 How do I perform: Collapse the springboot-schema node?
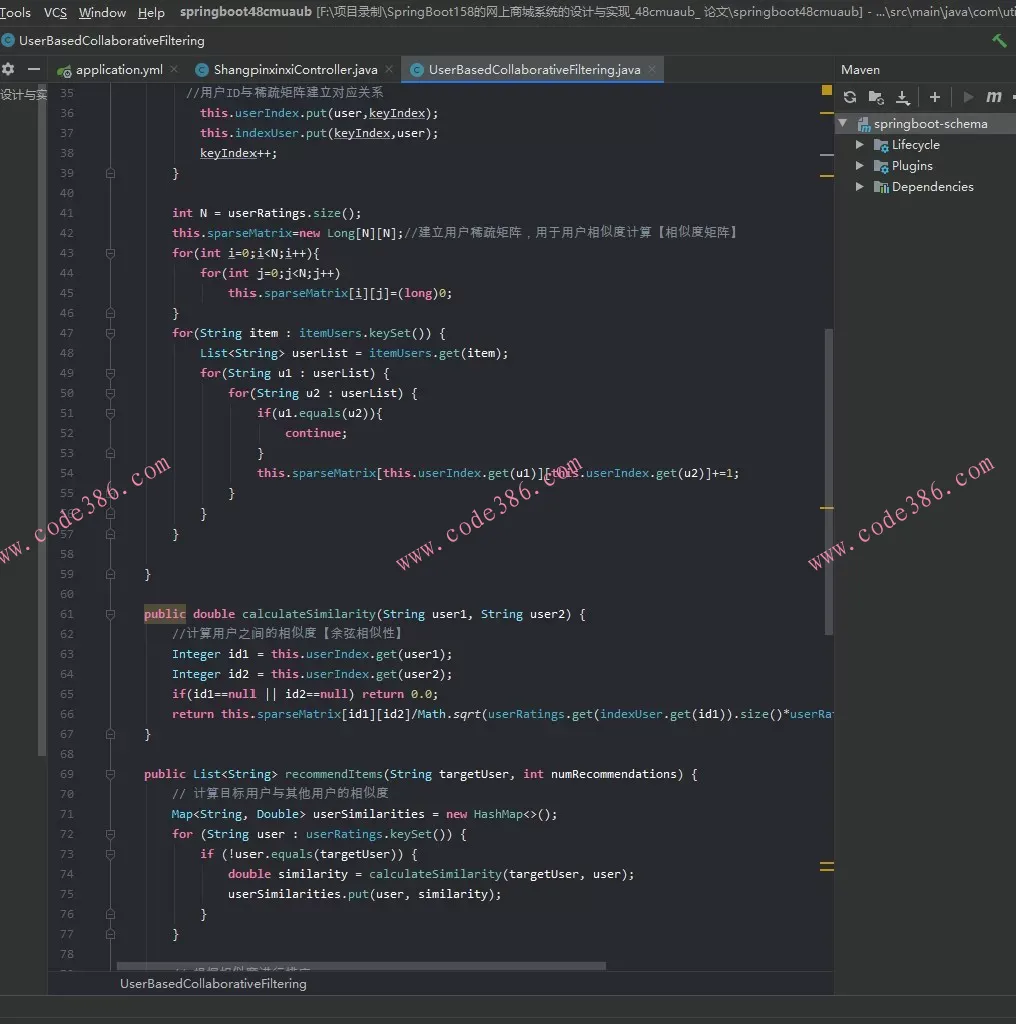pyautogui.click(x=843, y=124)
